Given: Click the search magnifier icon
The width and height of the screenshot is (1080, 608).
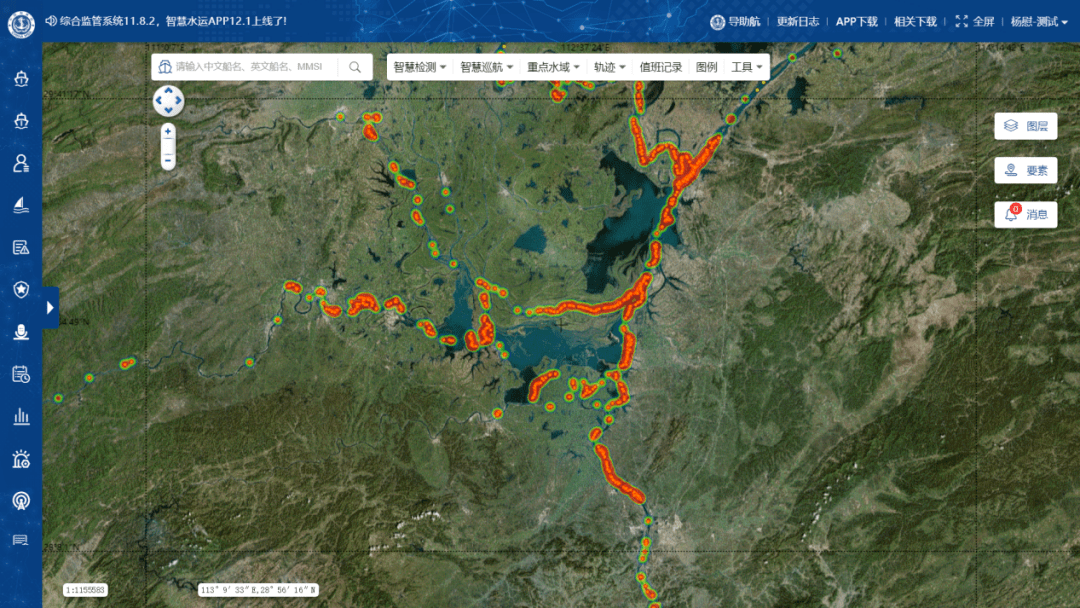Looking at the screenshot, I should pos(355,67).
